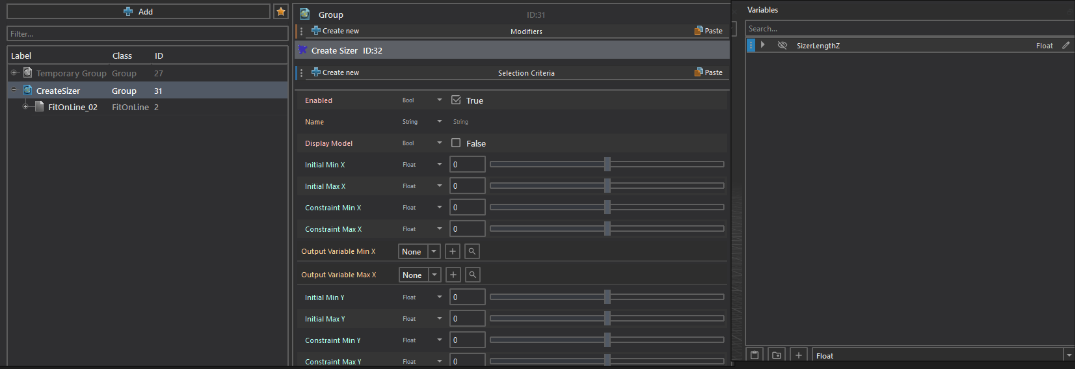The width and height of the screenshot is (1075, 369).
Task: Click Create new in Selection Criteria bar
Action: coord(335,72)
